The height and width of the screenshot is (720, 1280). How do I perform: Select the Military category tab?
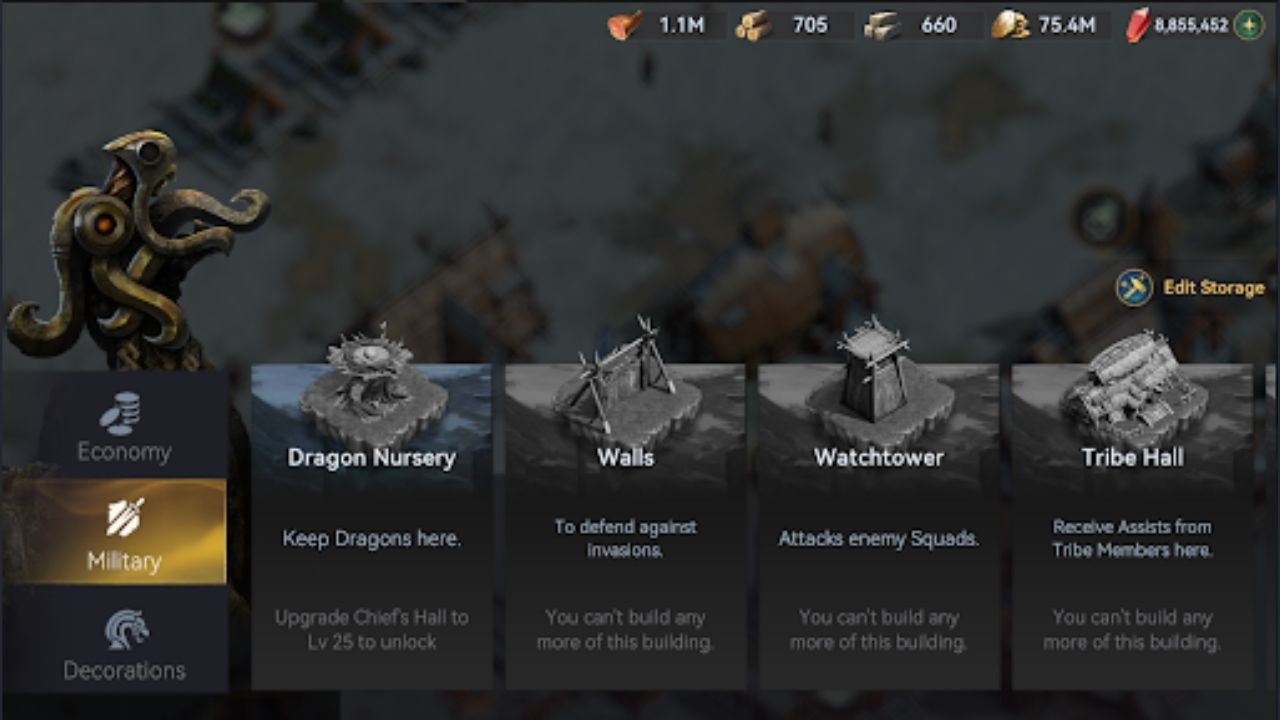pos(124,533)
